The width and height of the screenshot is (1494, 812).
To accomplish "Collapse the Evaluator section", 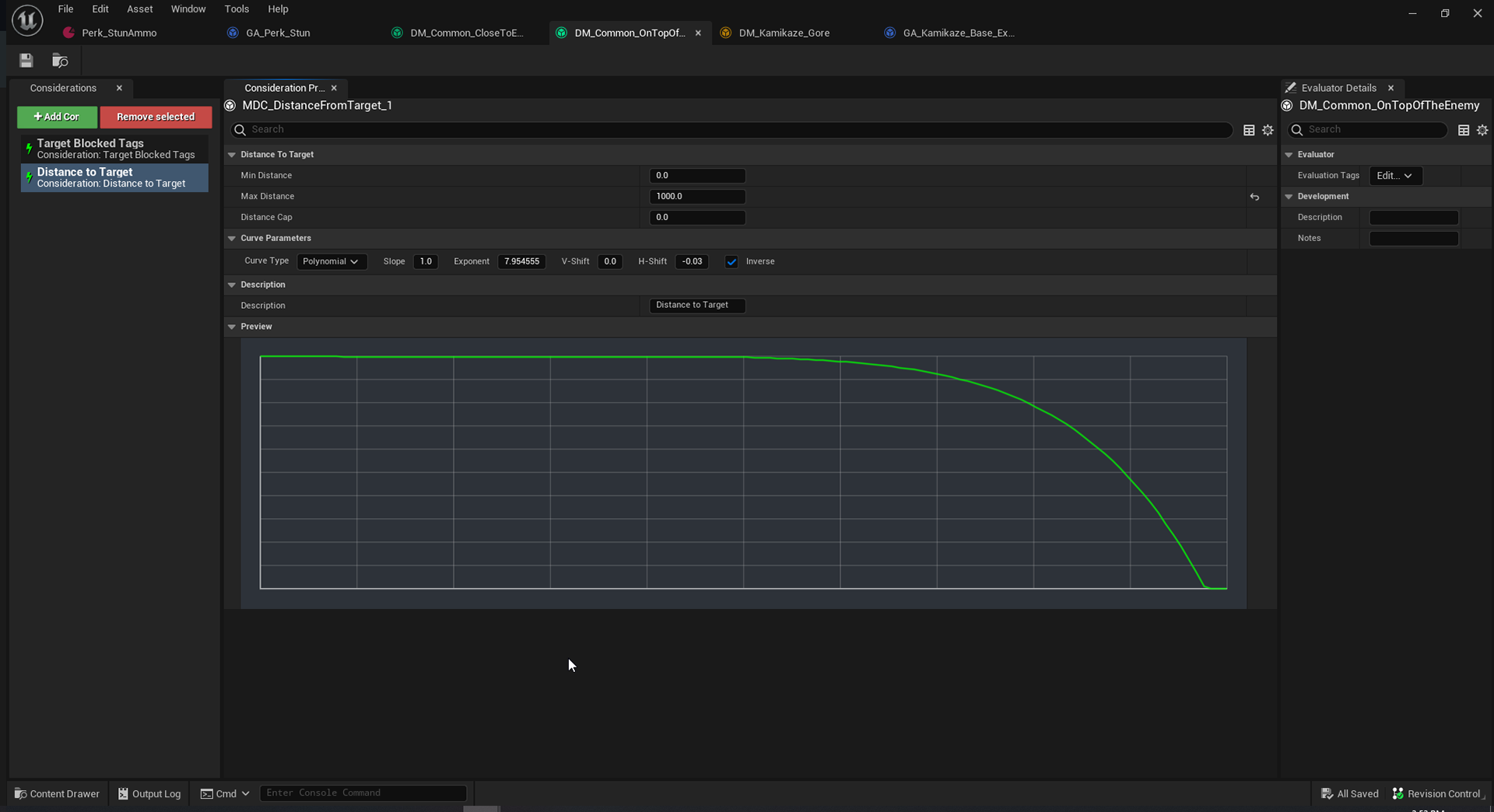I will (x=1289, y=155).
